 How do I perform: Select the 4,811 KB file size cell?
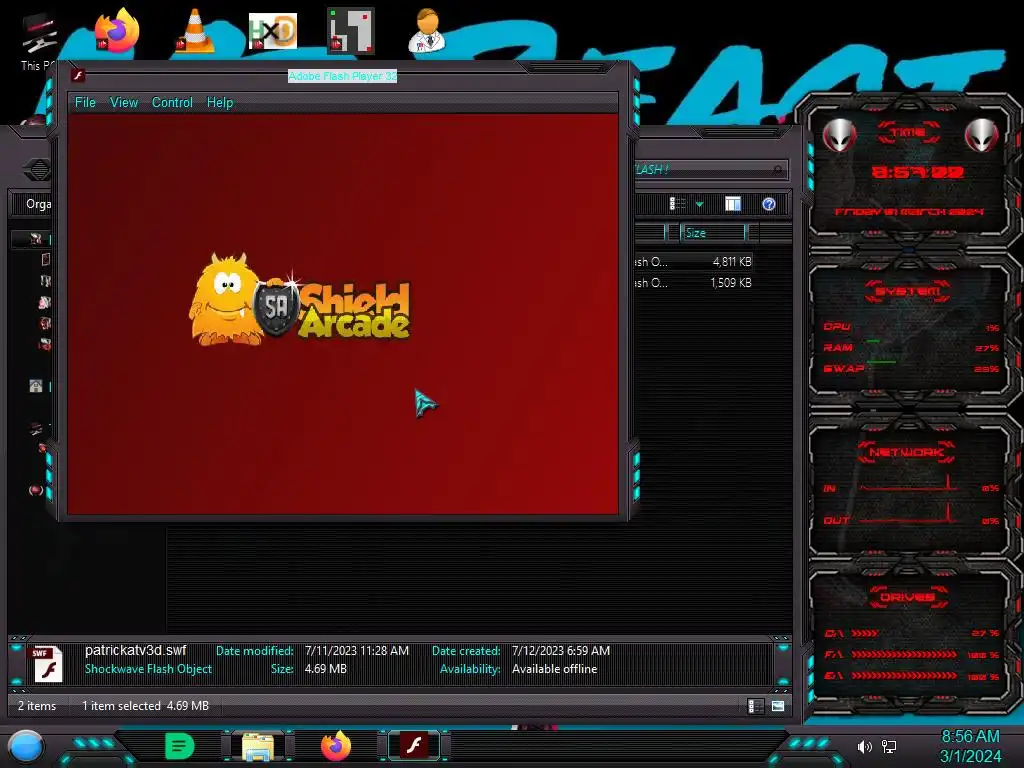[731, 262]
